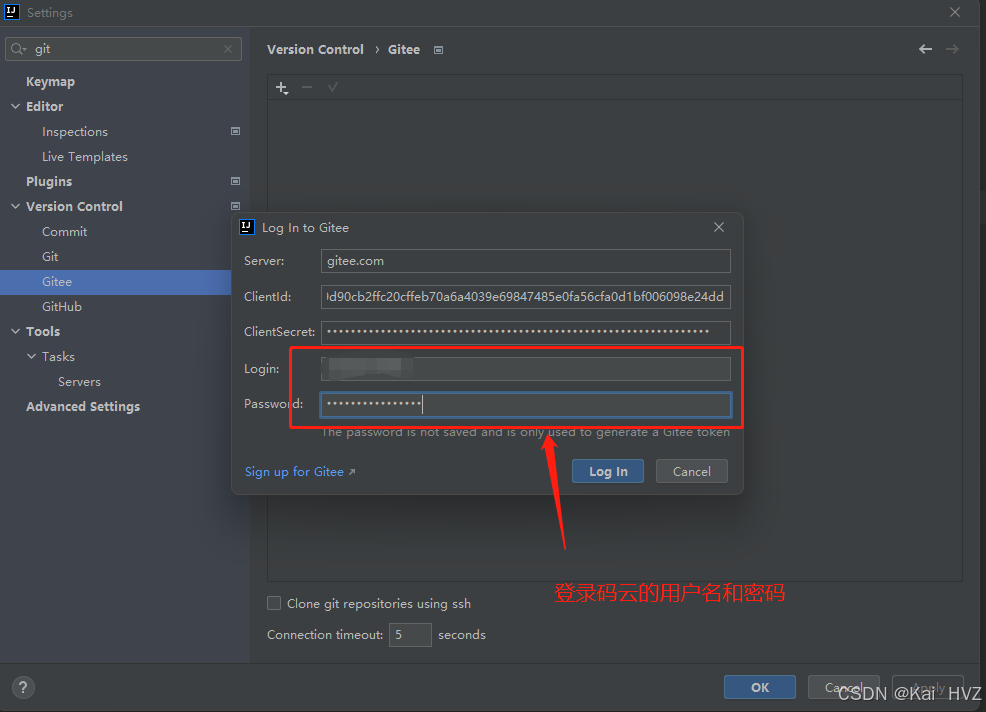The height and width of the screenshot is (712, 986).
Task: Click the project-level icon next to Plugins
Action: click(235, 181)
